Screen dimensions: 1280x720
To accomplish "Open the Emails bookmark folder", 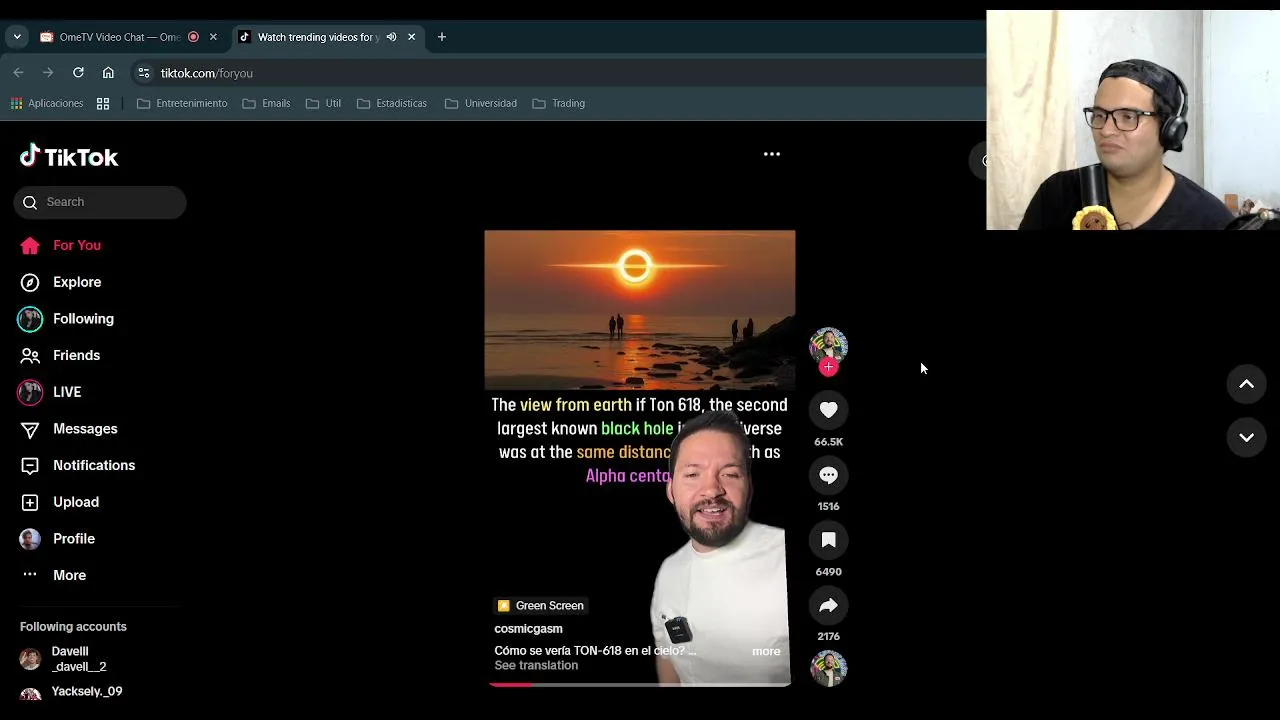I will (x=266, y=103).
